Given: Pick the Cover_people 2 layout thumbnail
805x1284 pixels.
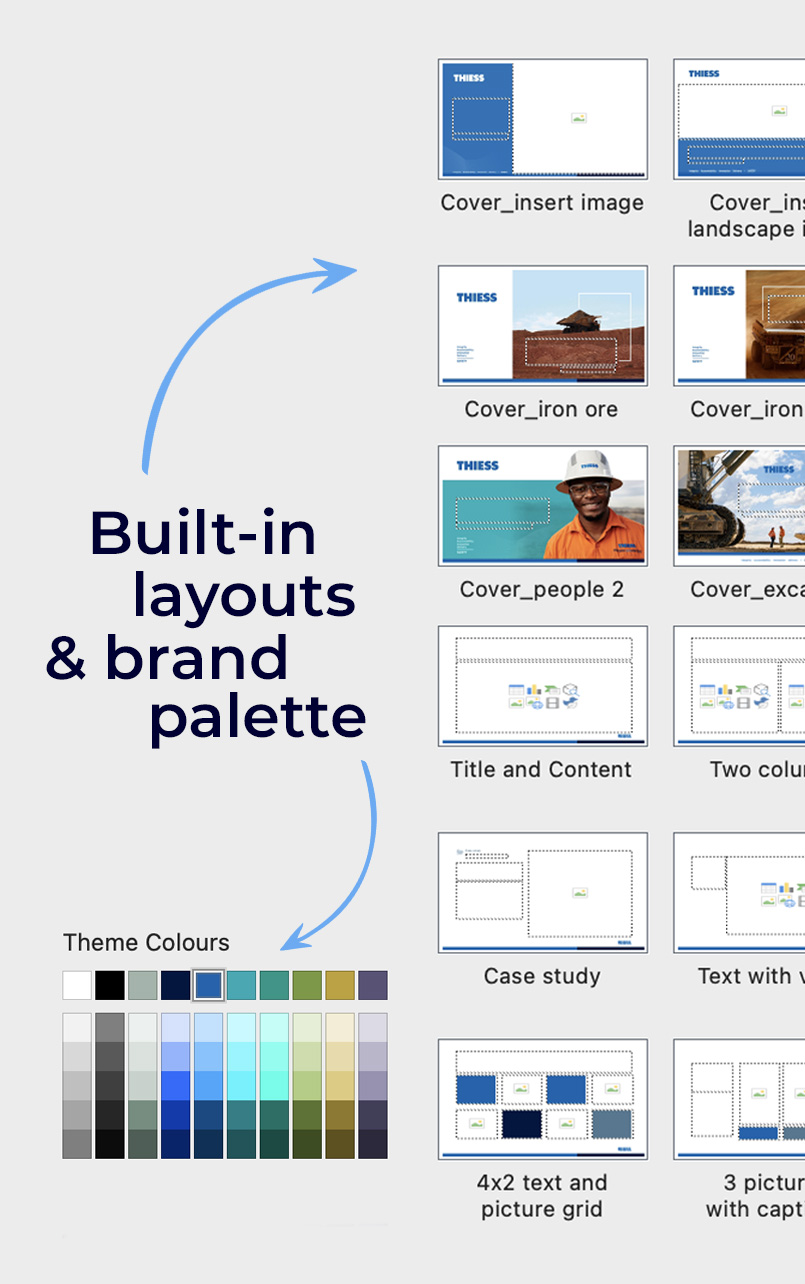Looking at the screenshot, I should point(542,505).
